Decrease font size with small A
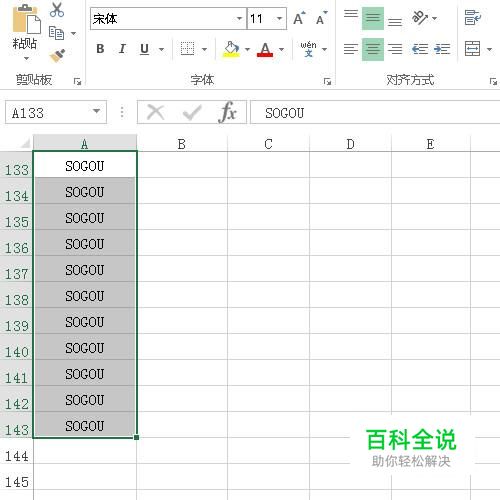The width and height of the screenshot is (500, 500). click(322, 18)
